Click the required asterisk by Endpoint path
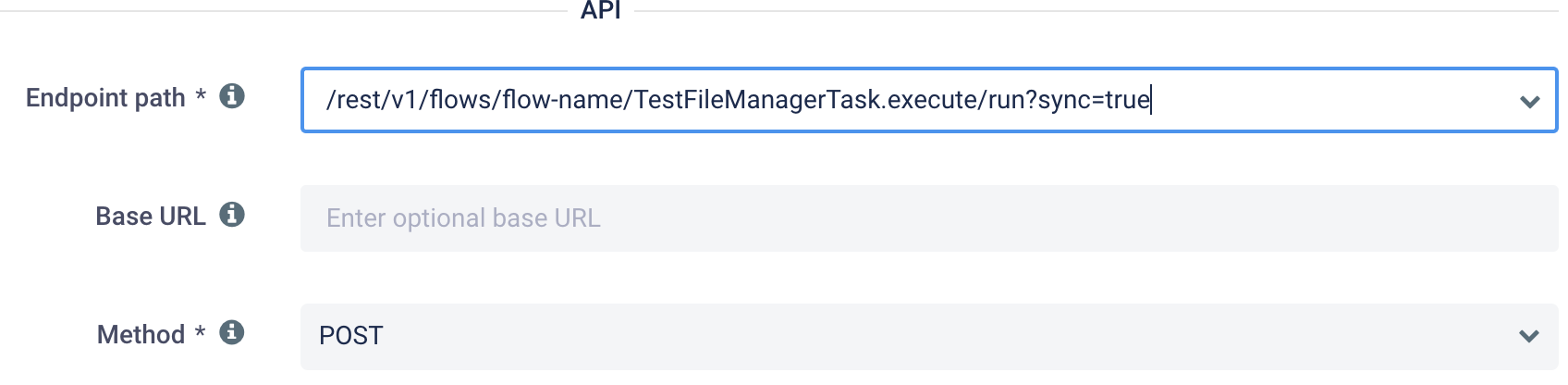Viewport: 1568px width, 385px height. (201, 95)
